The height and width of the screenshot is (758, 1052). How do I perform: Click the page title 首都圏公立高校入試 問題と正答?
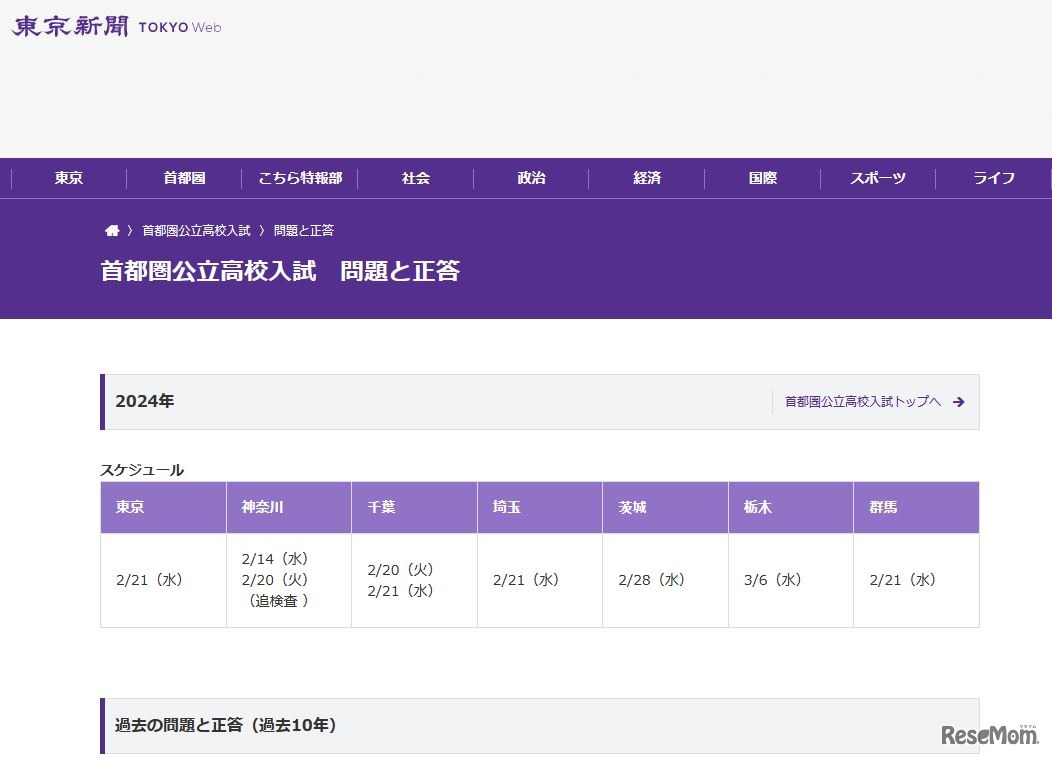coord(280,271)
